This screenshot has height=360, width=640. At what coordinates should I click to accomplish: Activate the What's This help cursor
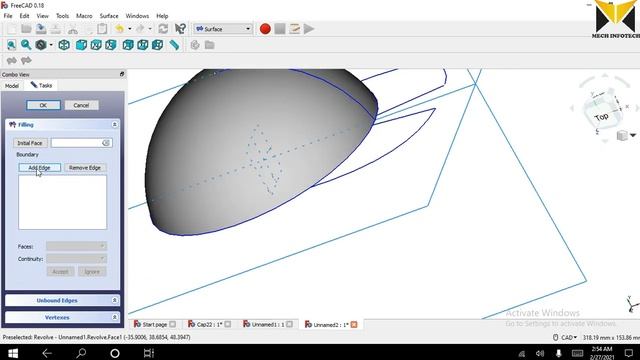click(180, 29)
